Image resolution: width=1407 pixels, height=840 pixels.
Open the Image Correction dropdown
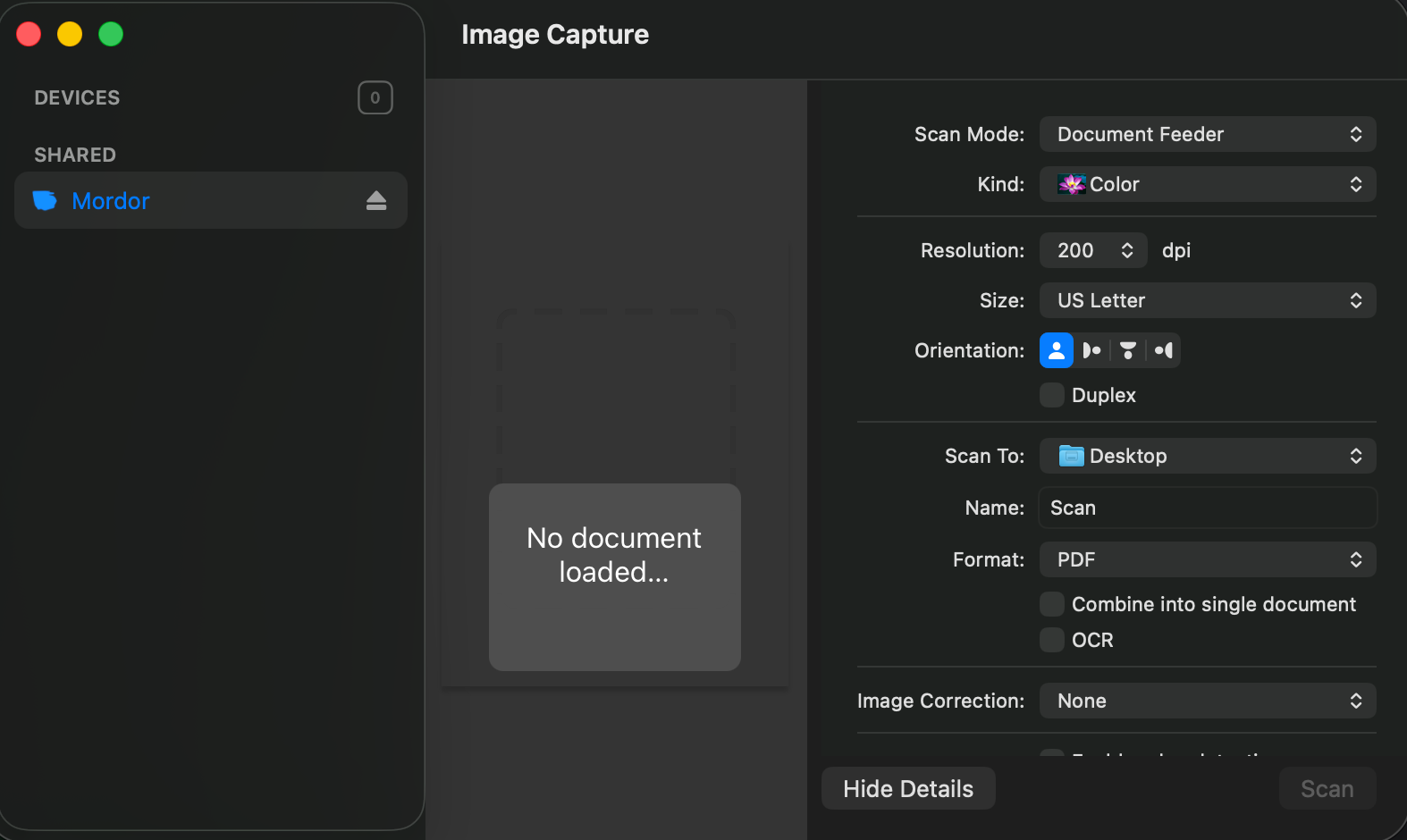pos(1207,701)
